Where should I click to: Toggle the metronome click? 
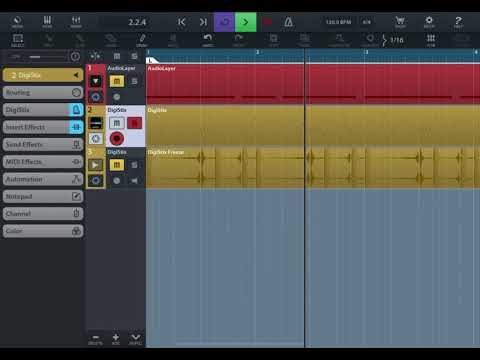pyautogui.click(x=289, y=22)
